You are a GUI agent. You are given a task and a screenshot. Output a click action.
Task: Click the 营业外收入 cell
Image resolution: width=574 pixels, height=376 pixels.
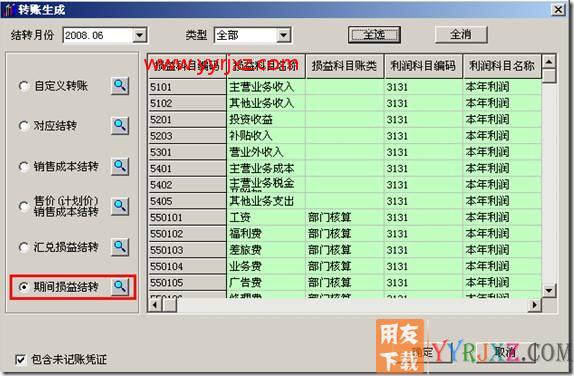pyautogui.click(x=266, y=152)
